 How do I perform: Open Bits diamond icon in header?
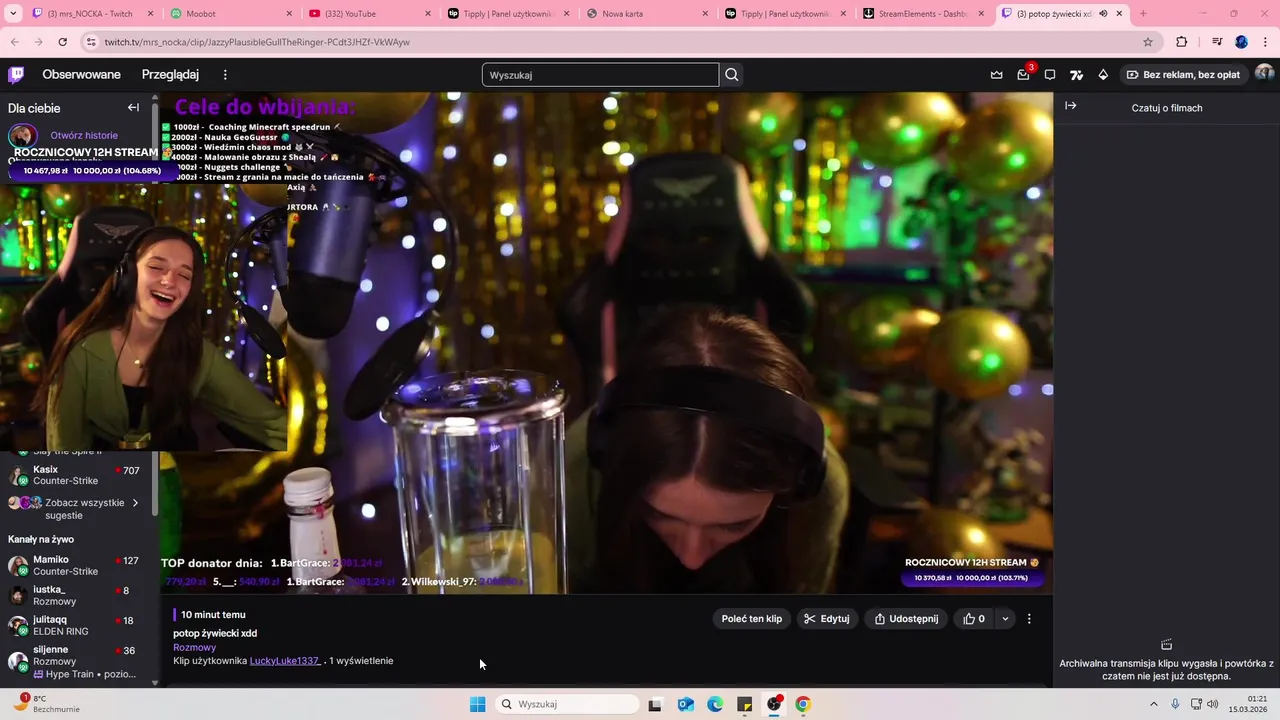[1103, 74]
